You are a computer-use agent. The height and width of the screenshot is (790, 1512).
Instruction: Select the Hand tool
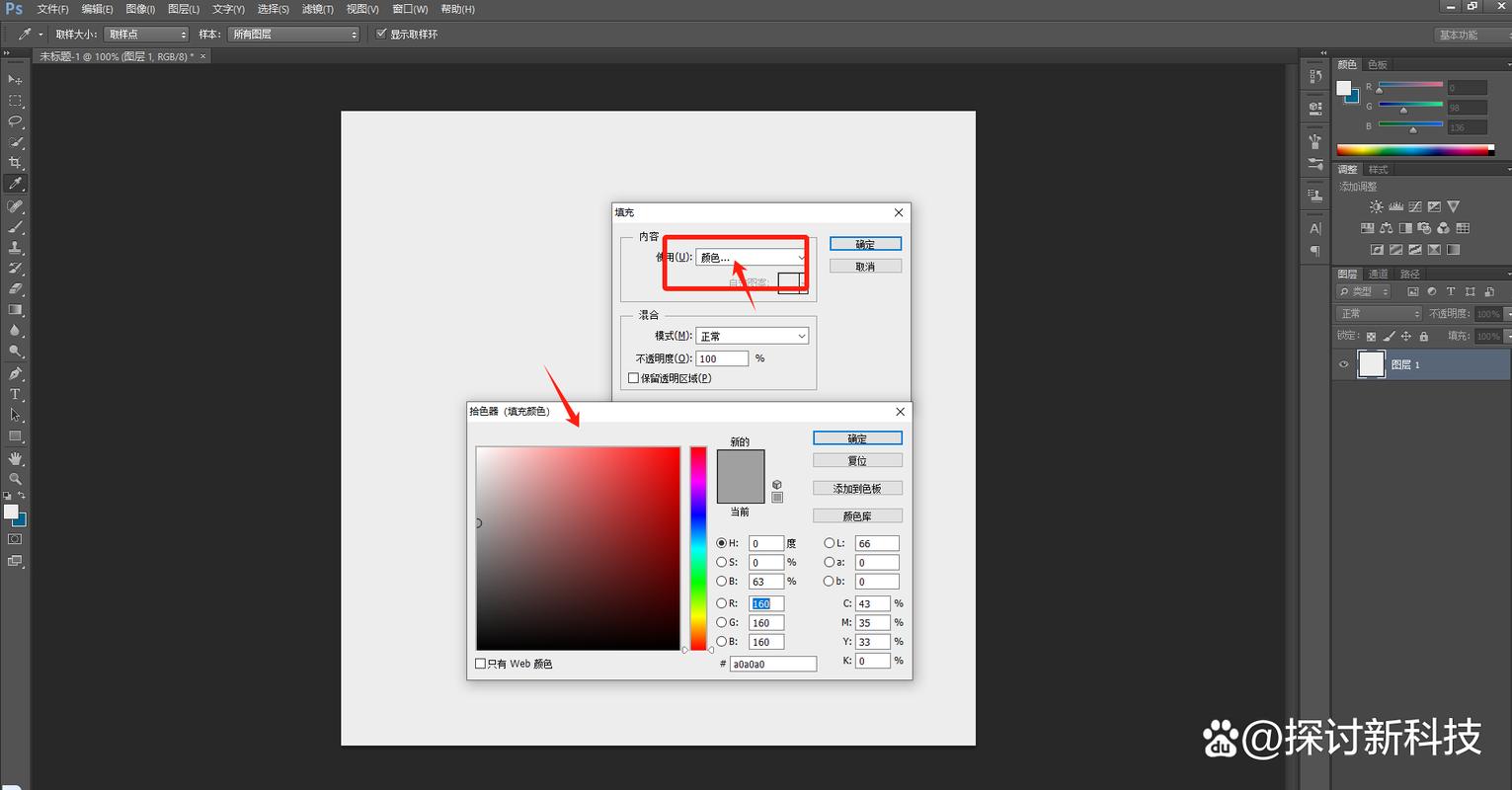pos(15,458)
